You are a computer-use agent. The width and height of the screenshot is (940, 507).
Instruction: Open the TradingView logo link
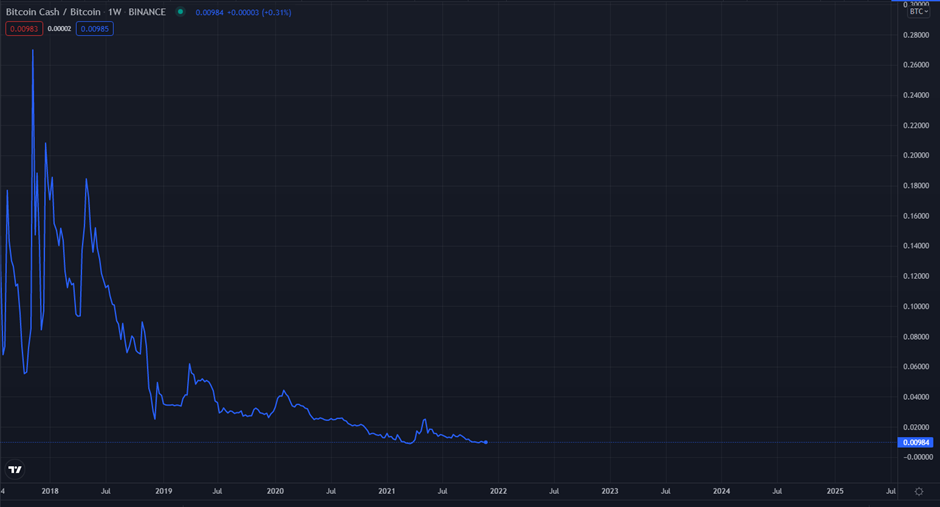[15, 469]
